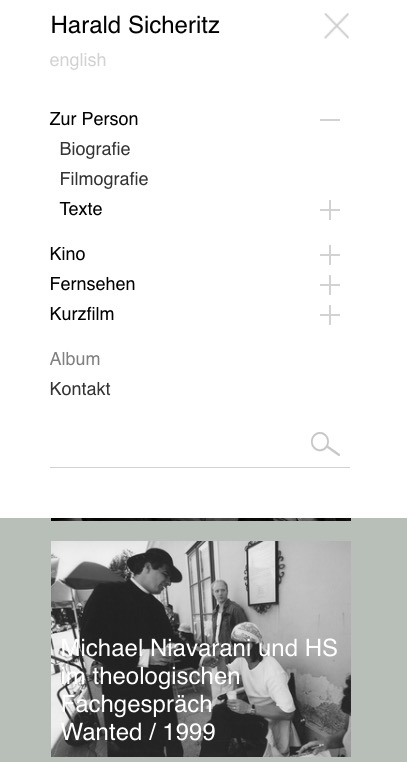Close the navigation menu with the X icon
The width and height of the screenshot is (407, 762).
(x=337, y=26)
